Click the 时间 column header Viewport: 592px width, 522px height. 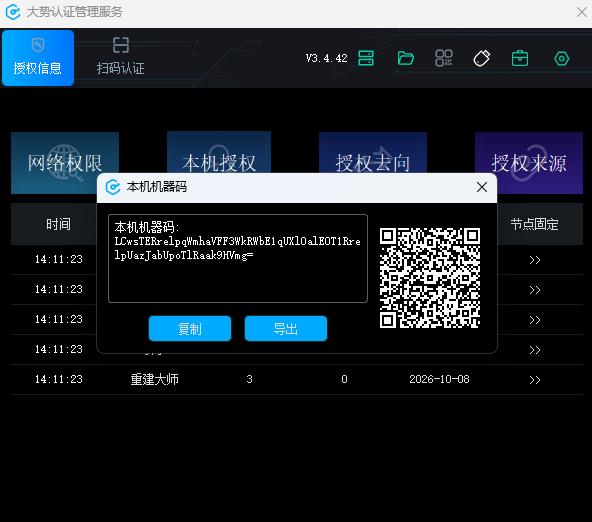59,224
